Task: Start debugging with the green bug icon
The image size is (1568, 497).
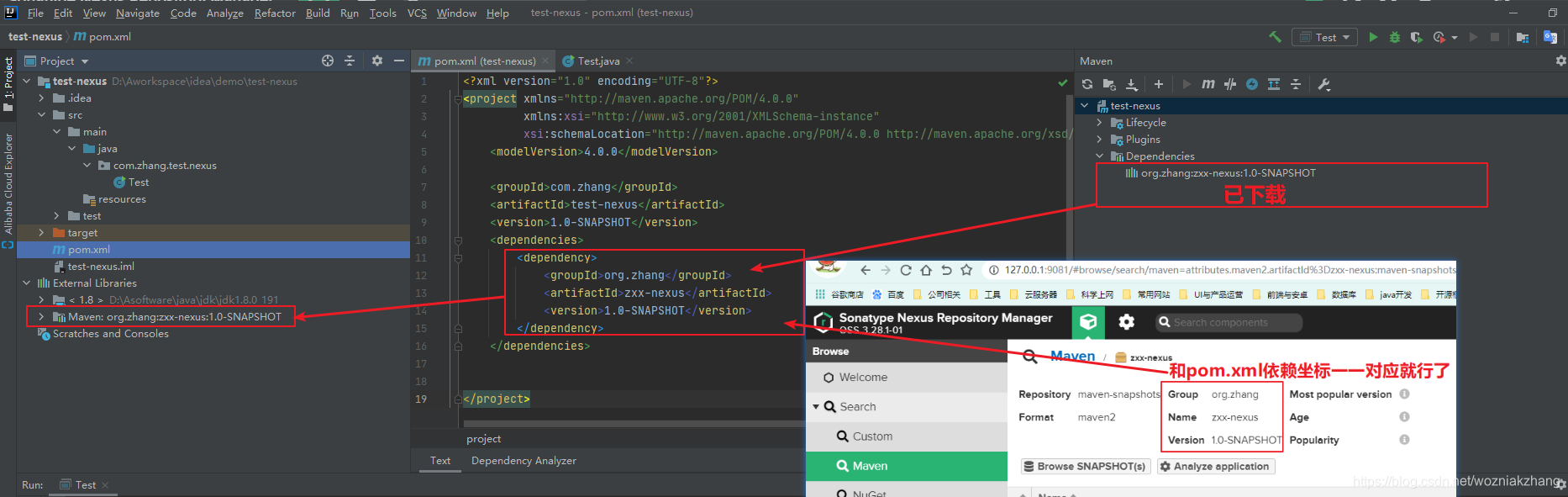Action: pyautogui.click(x=1395, y=37)
